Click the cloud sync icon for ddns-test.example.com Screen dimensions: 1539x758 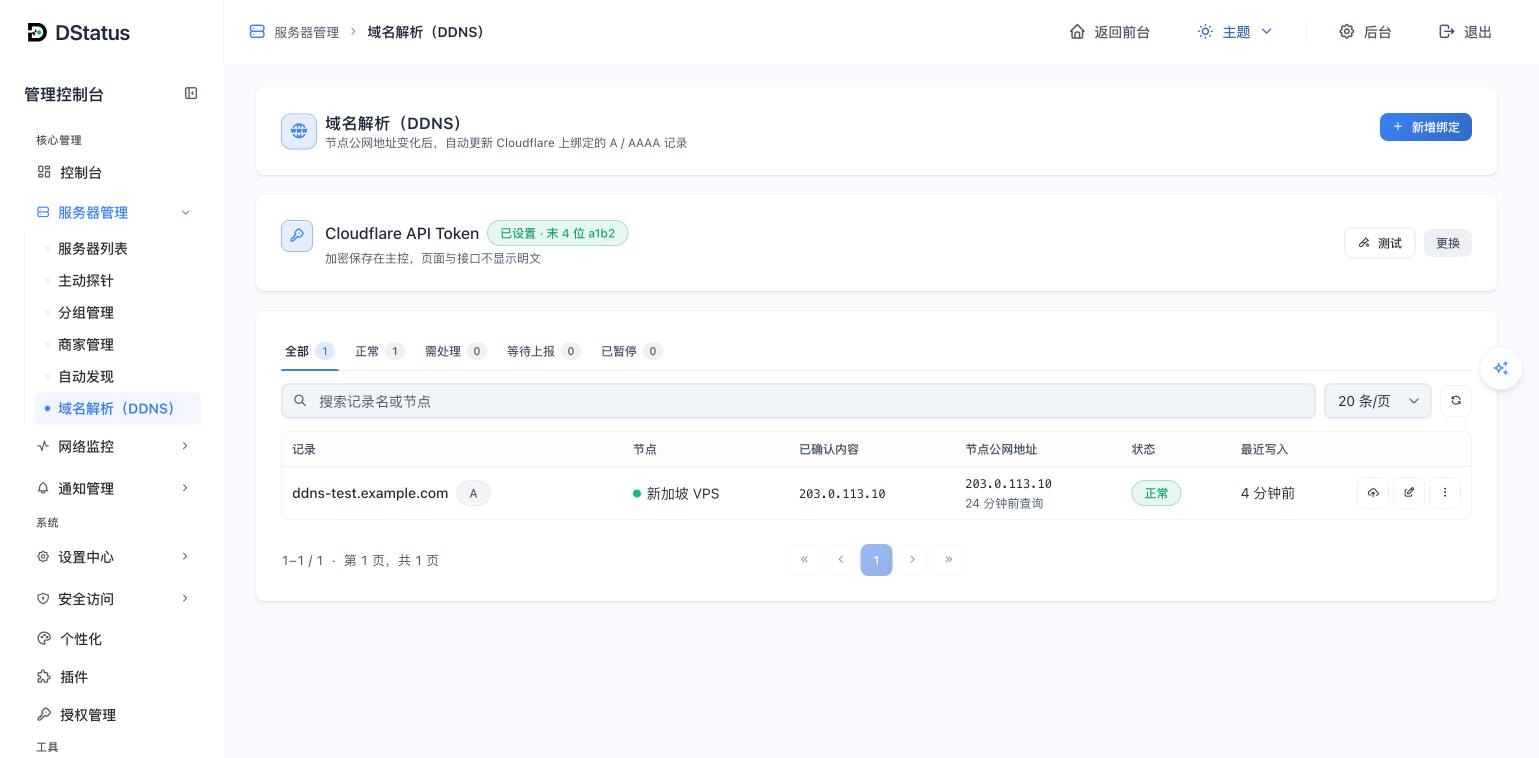1373,492
